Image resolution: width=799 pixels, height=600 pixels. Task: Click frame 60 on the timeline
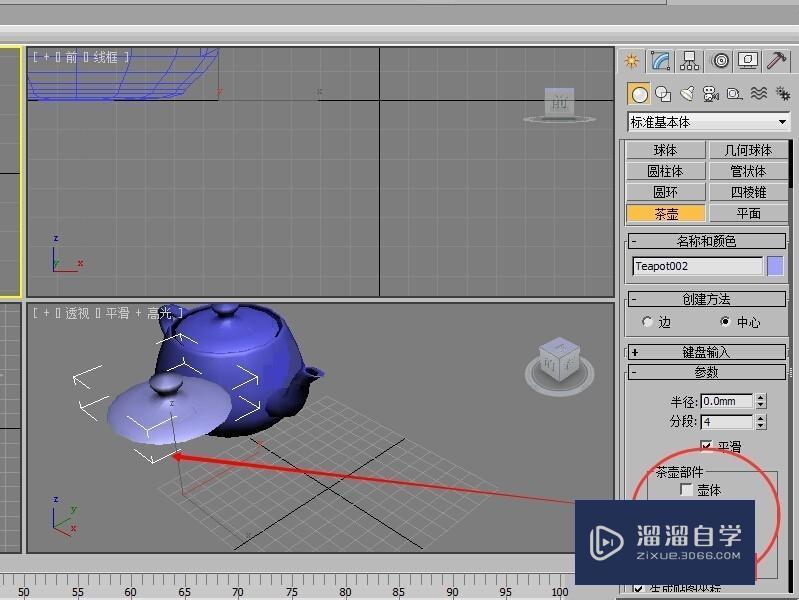coord(130,591)
